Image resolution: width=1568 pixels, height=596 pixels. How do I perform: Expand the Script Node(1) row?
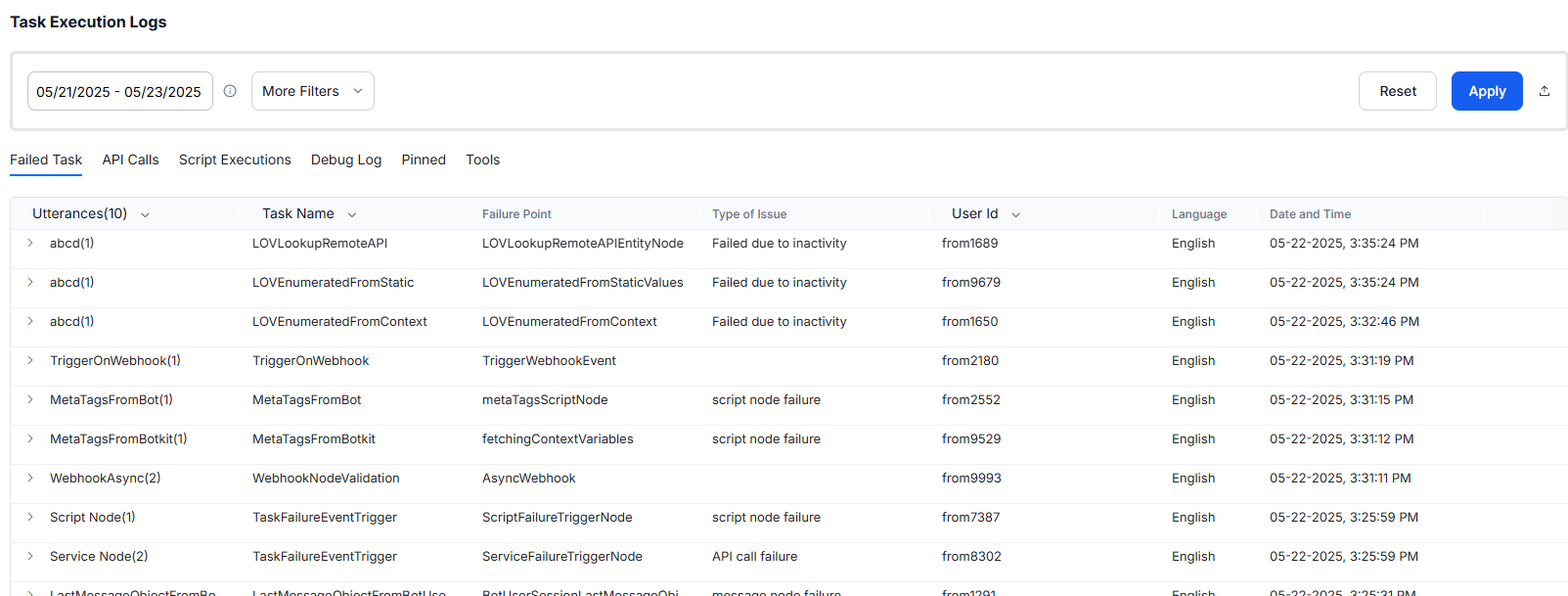30,517
